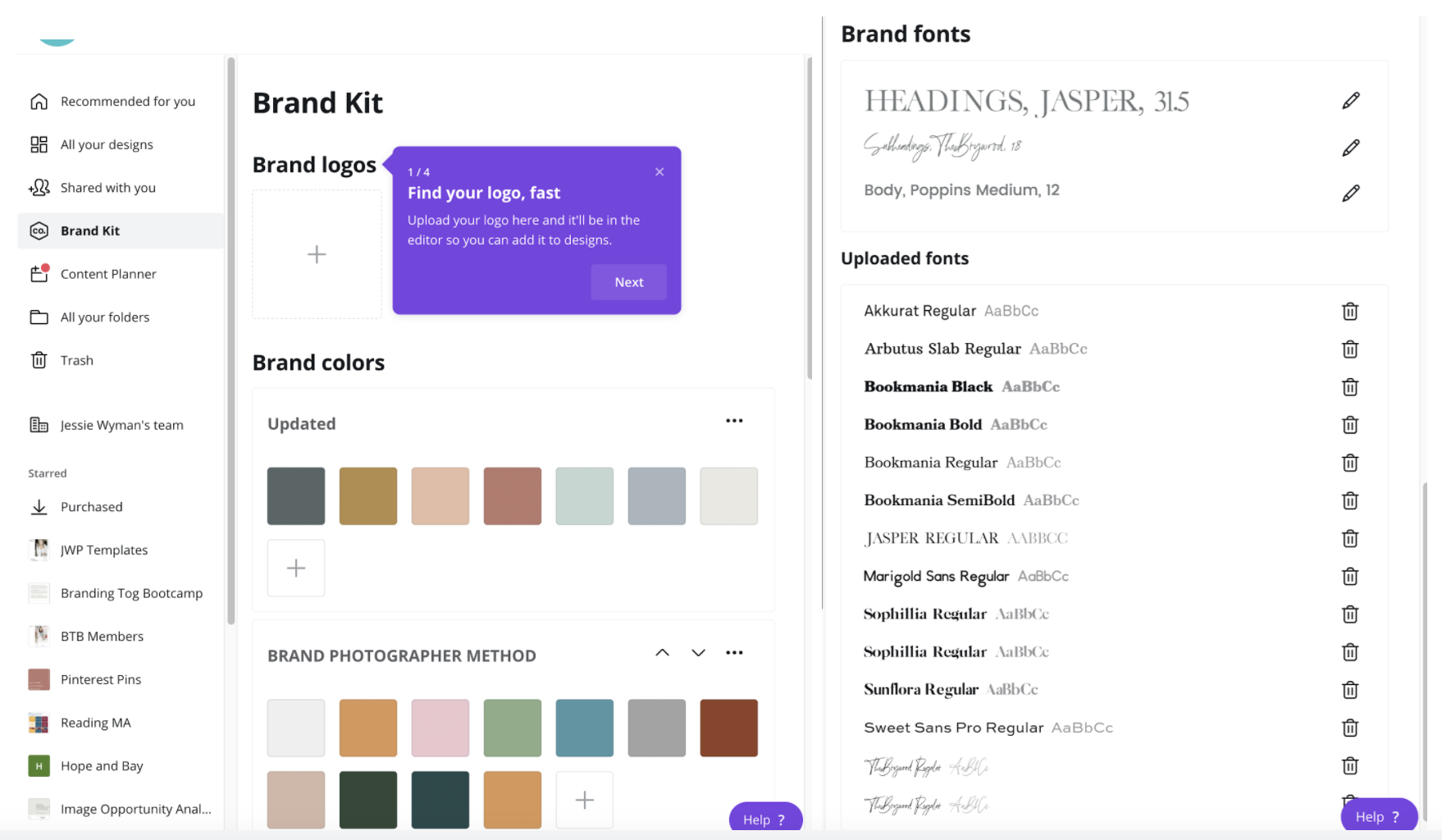Add a color to Brand Photographer Method palette
Image resolution: width=1442 pixels, height=840 pixels.
pos(584,800)
